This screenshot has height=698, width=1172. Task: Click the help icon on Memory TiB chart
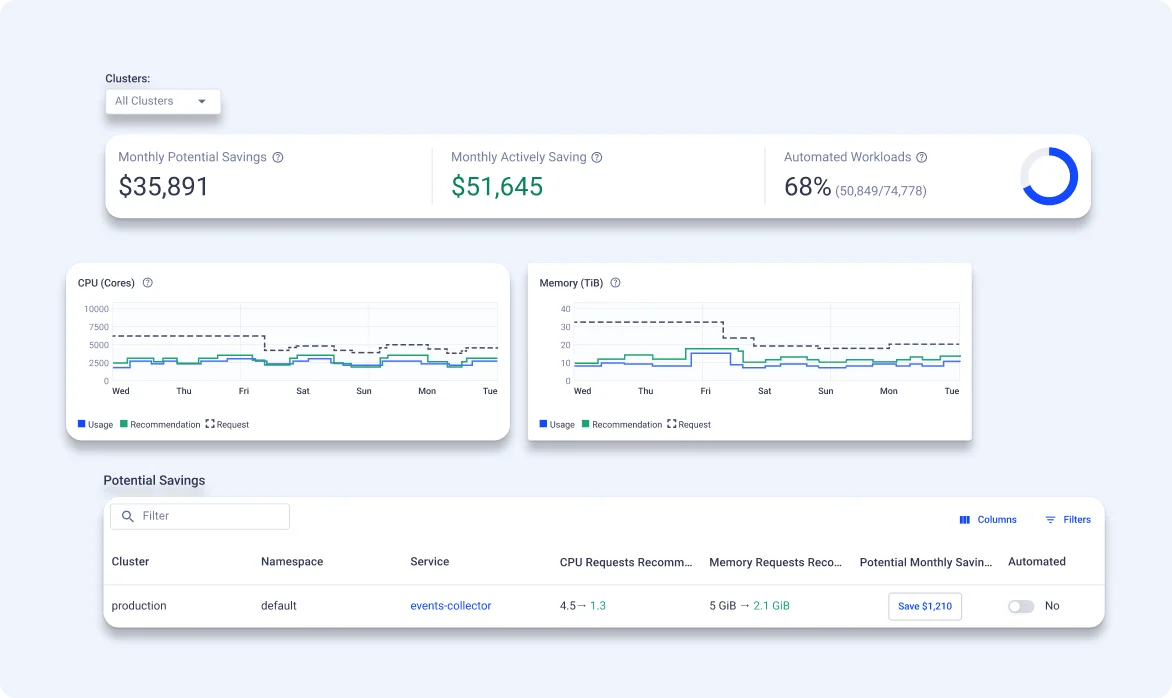616,283
